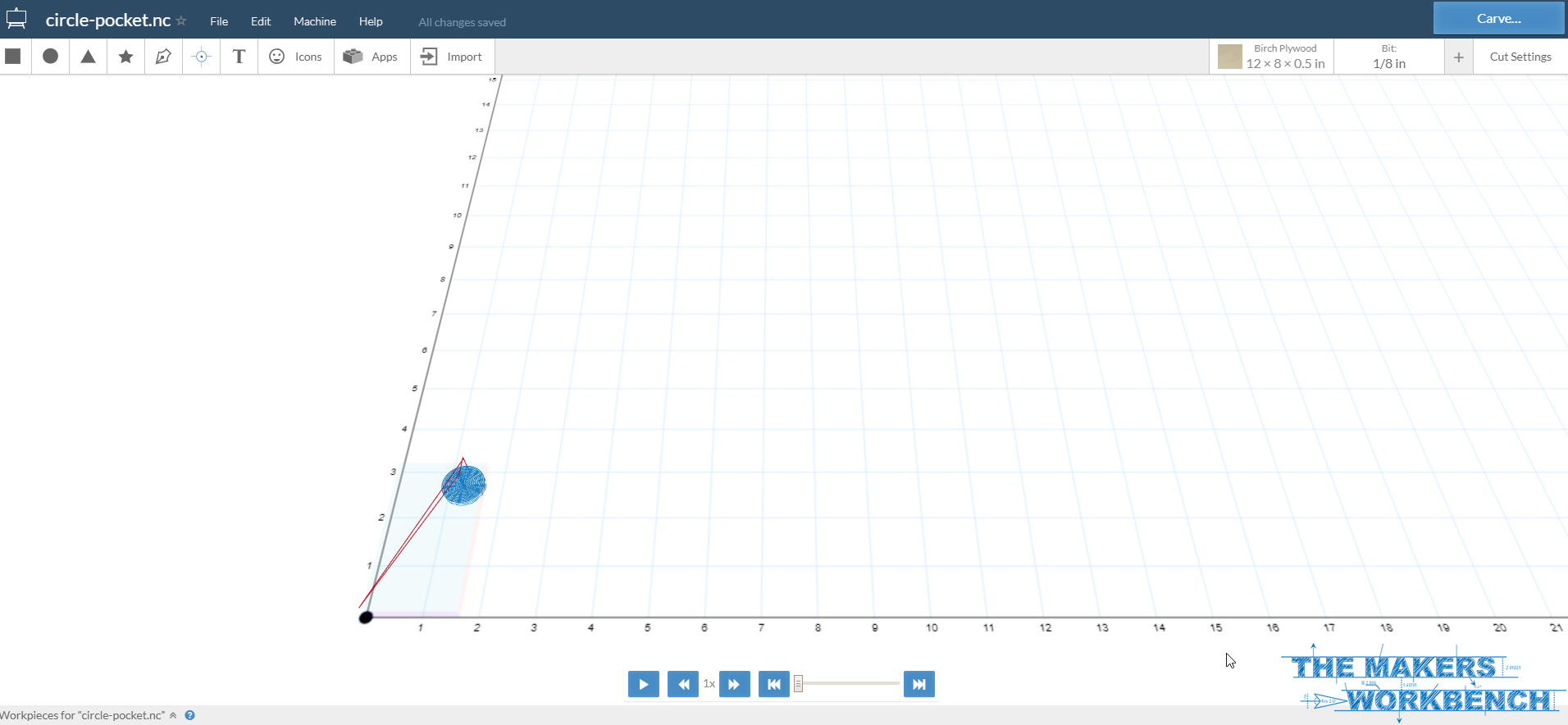Open the File menu
The height and width of the screenshot is (725, 1568).
tap(219, 21)
